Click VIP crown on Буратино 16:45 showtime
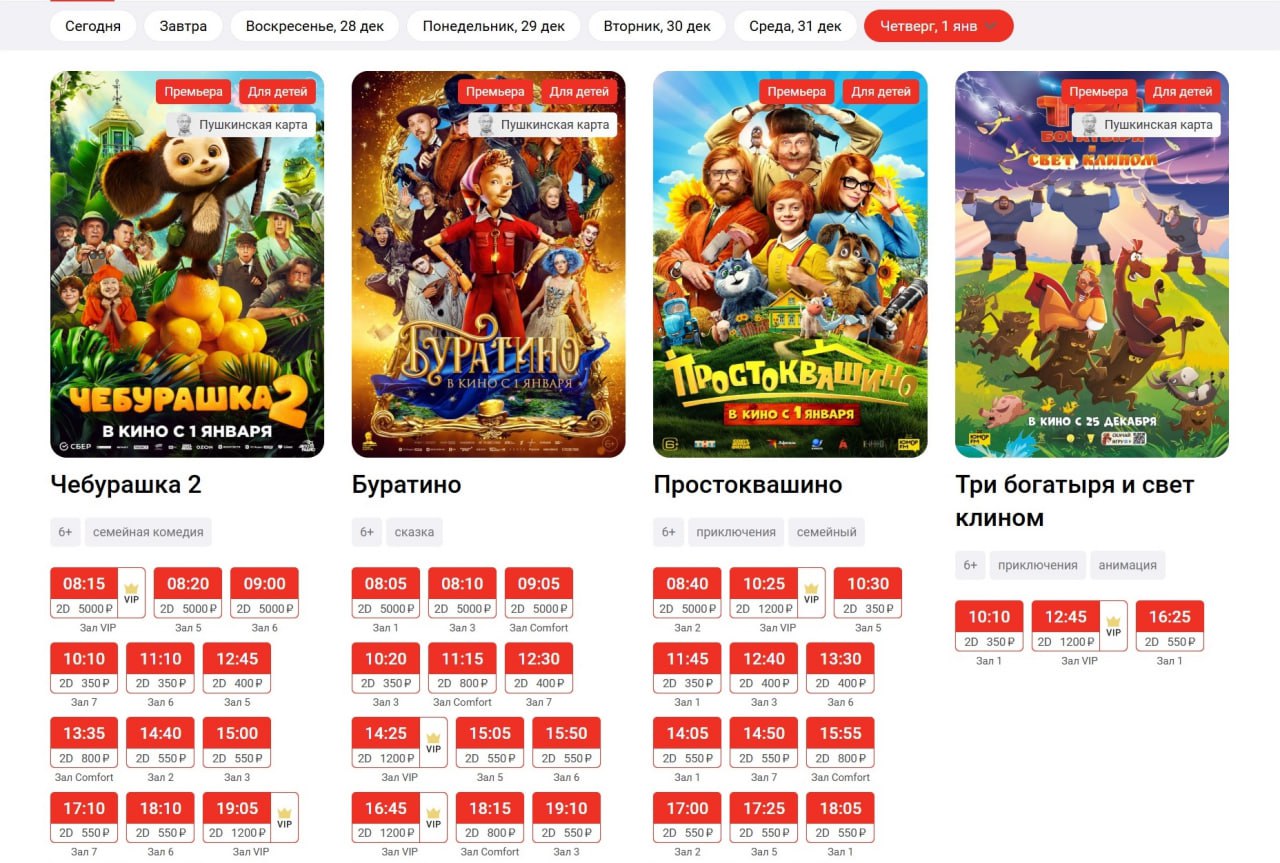Screen dimensions: 1280x863 pyautogui.click(x=433, y=812)
